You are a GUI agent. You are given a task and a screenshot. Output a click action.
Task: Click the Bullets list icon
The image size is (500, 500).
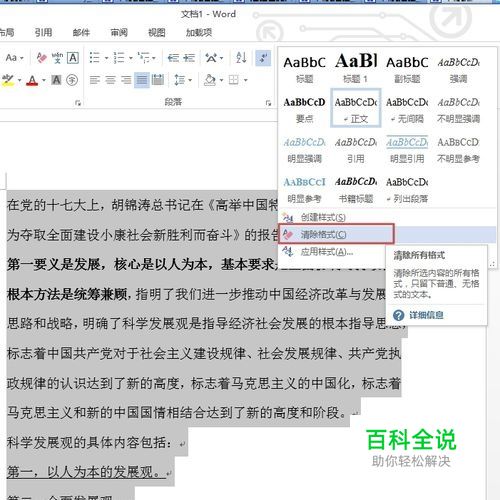pos(95,58)
